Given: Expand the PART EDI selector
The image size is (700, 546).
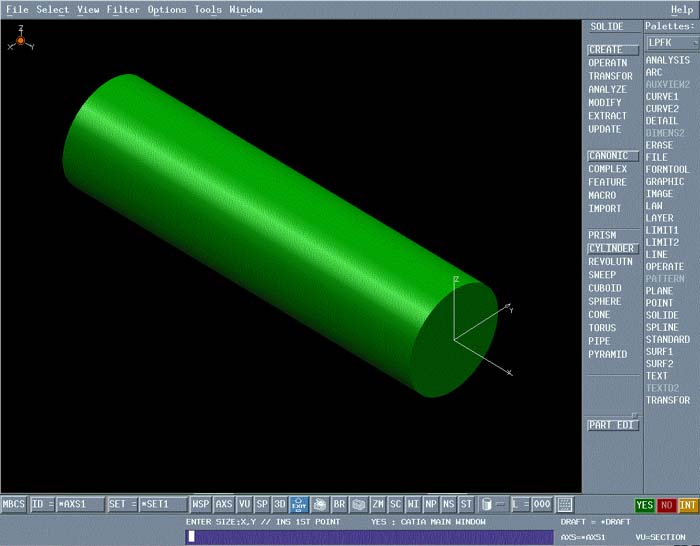Looking at the screenshot, I should (x=612, y=425).
